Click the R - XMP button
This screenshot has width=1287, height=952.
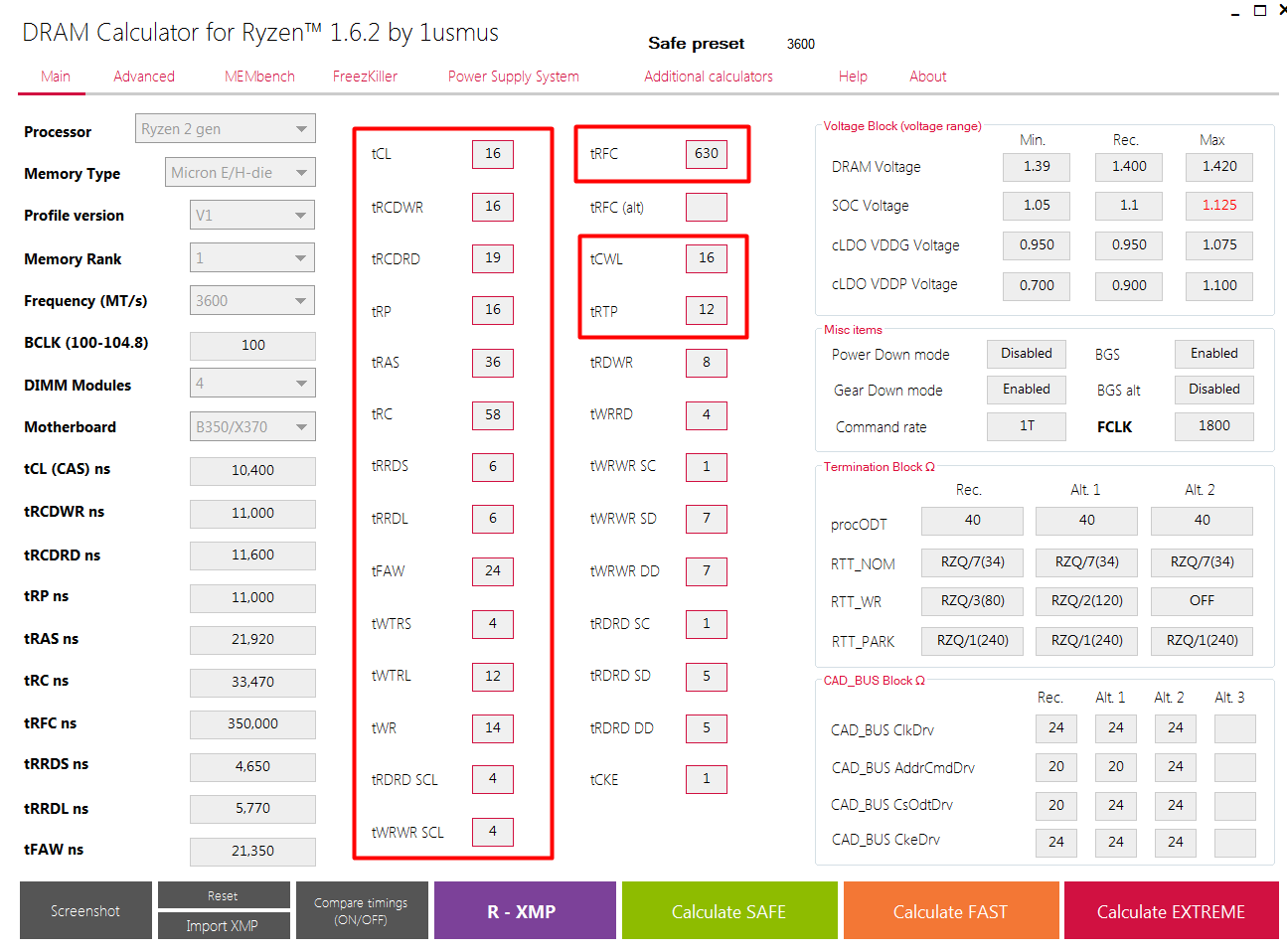(x=525, y=910)
